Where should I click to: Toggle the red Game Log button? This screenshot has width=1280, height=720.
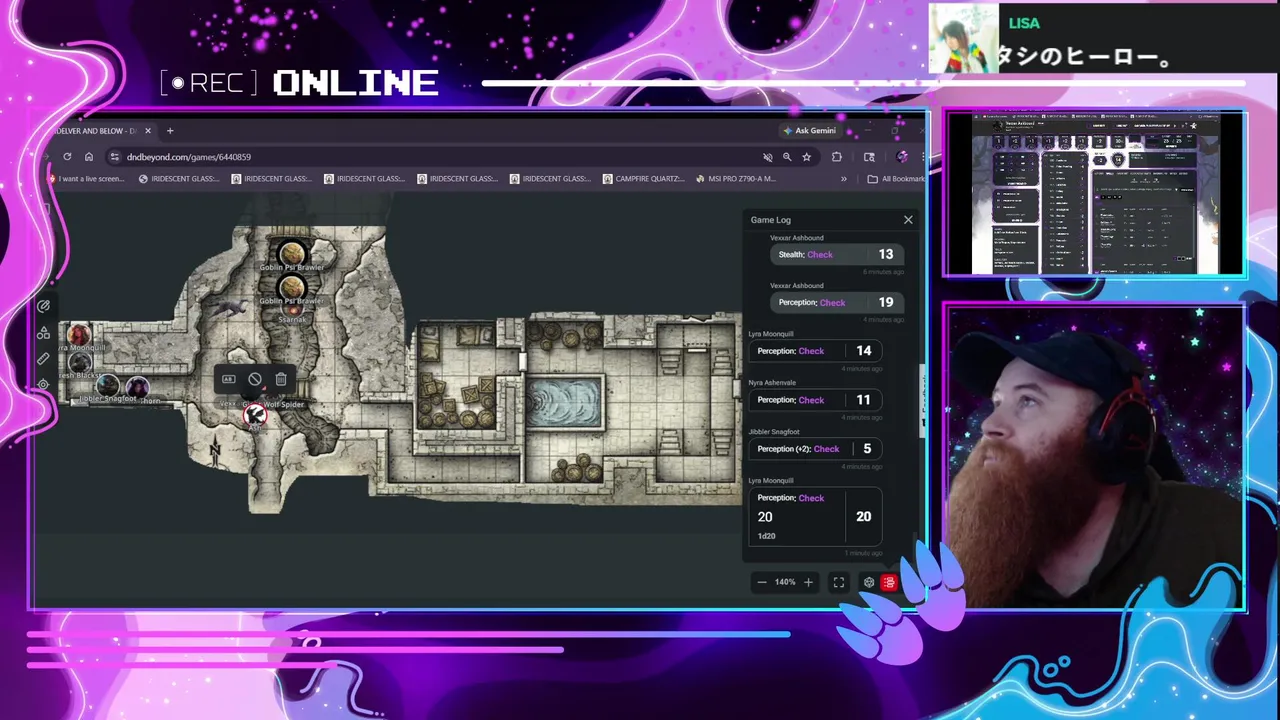tap(889, 582)
